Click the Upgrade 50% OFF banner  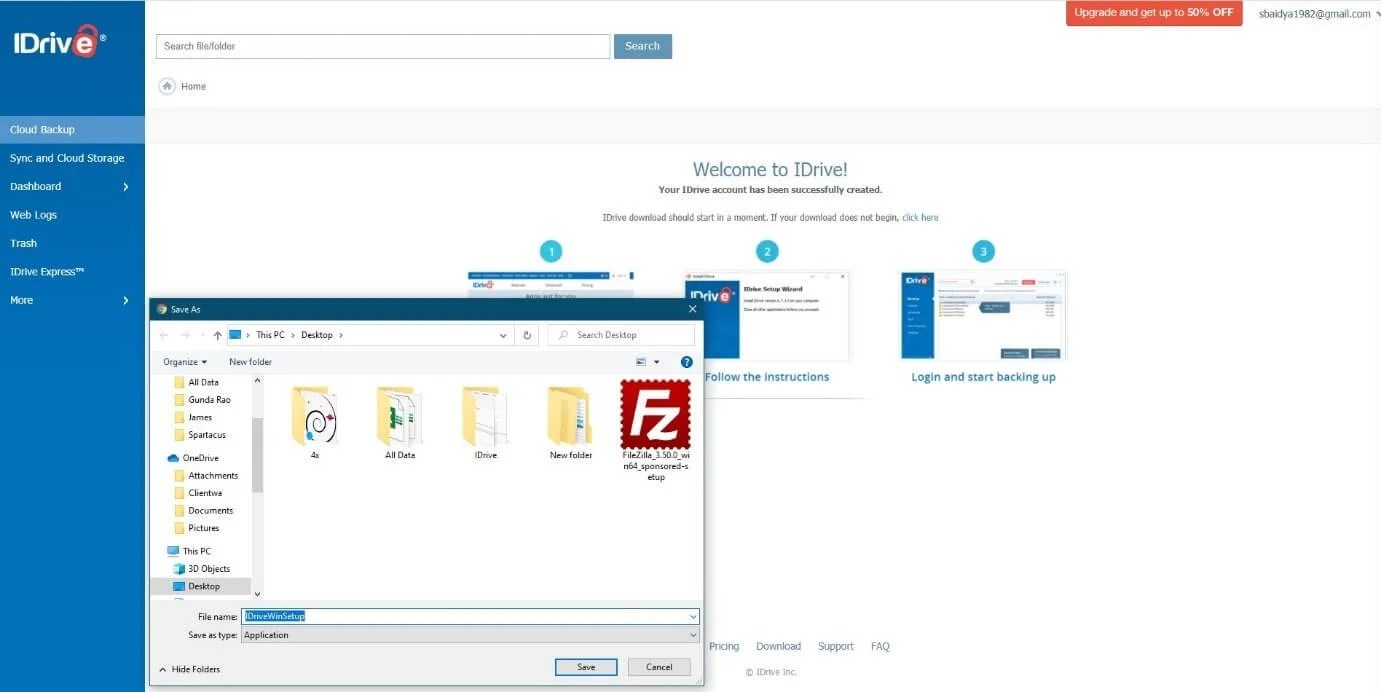point(1153,13)
